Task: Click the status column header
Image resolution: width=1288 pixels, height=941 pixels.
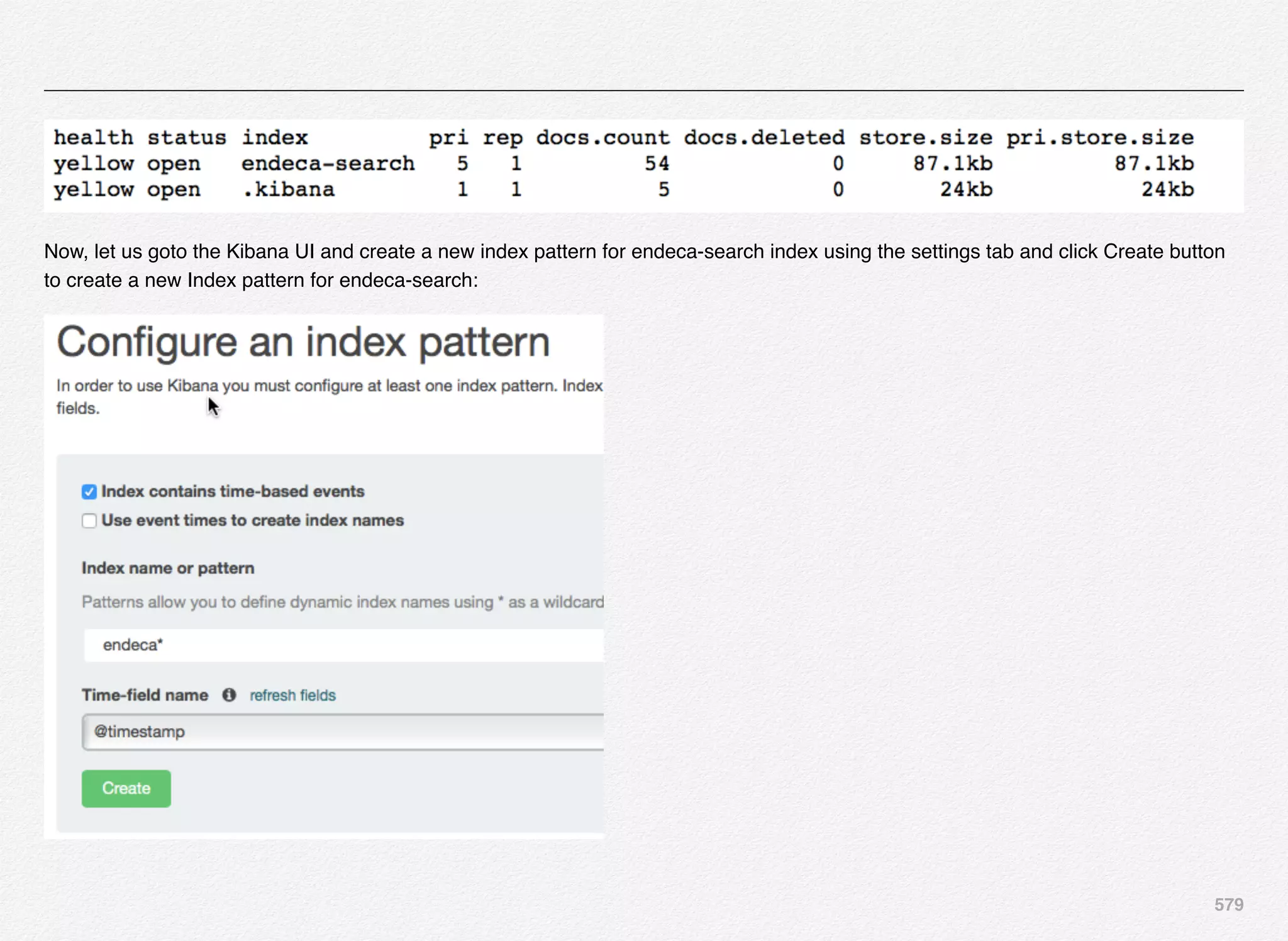Action: click(x=187, y=138)
